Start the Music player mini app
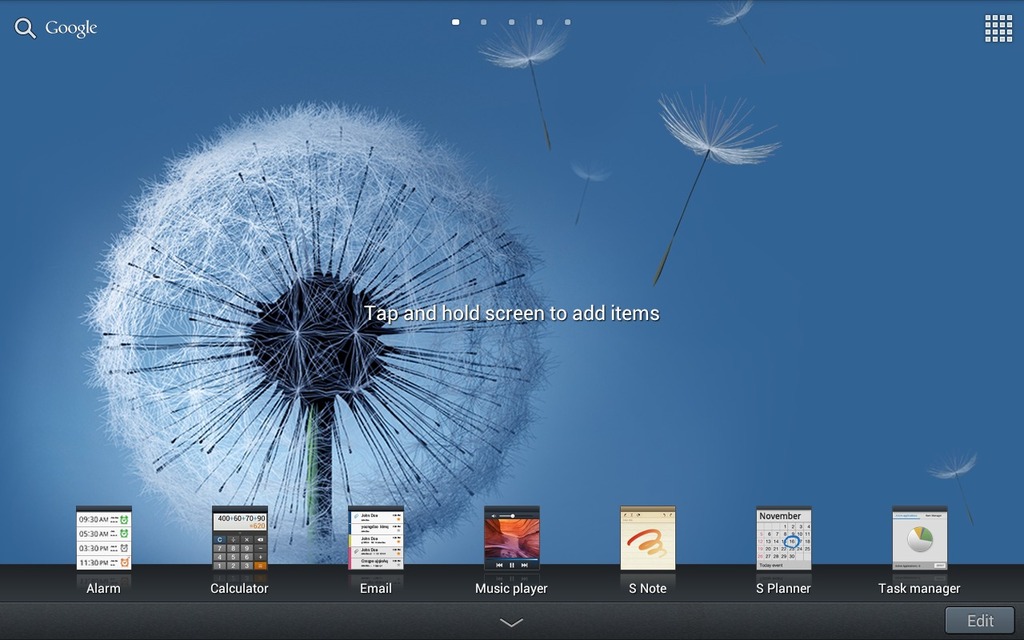The width and height of the screenshot is (1024, 640). [x=512, y=538]
